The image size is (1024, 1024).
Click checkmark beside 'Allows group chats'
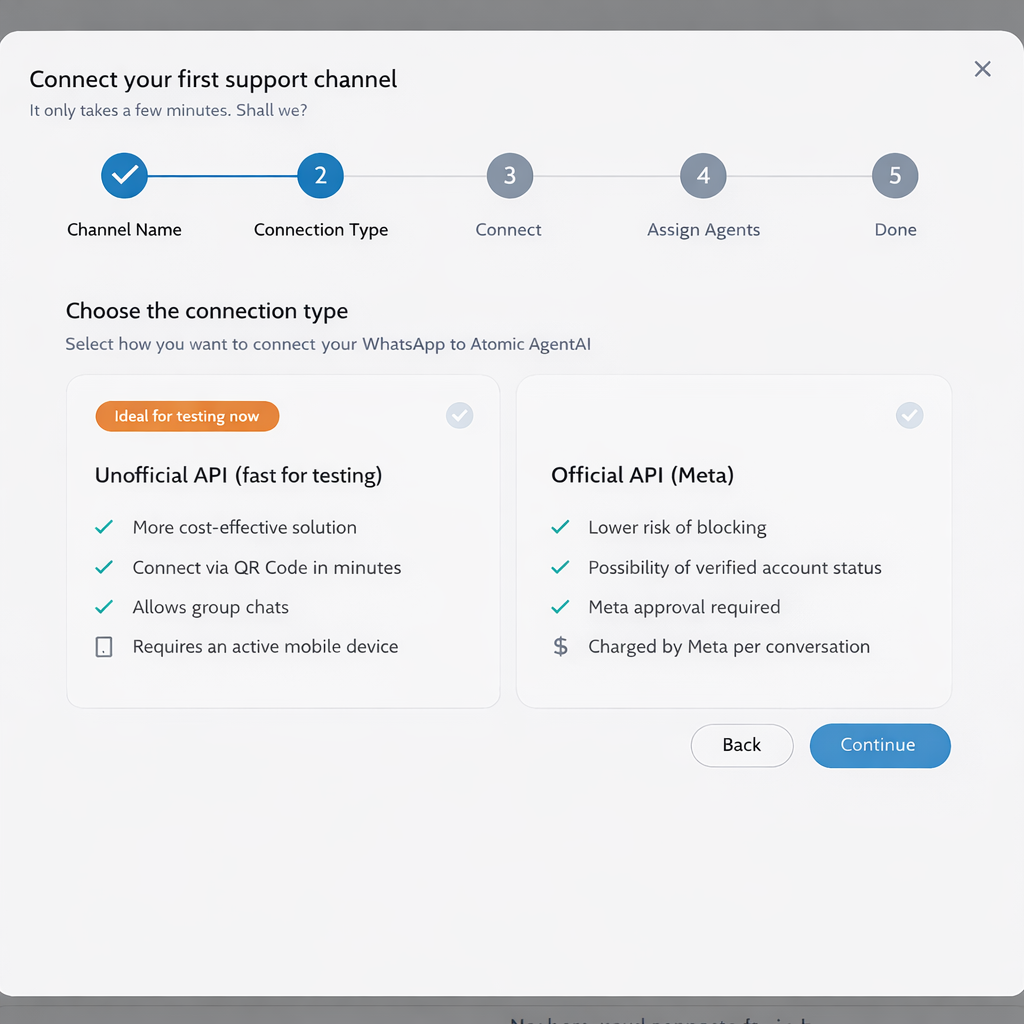click(x=104, y=607)
